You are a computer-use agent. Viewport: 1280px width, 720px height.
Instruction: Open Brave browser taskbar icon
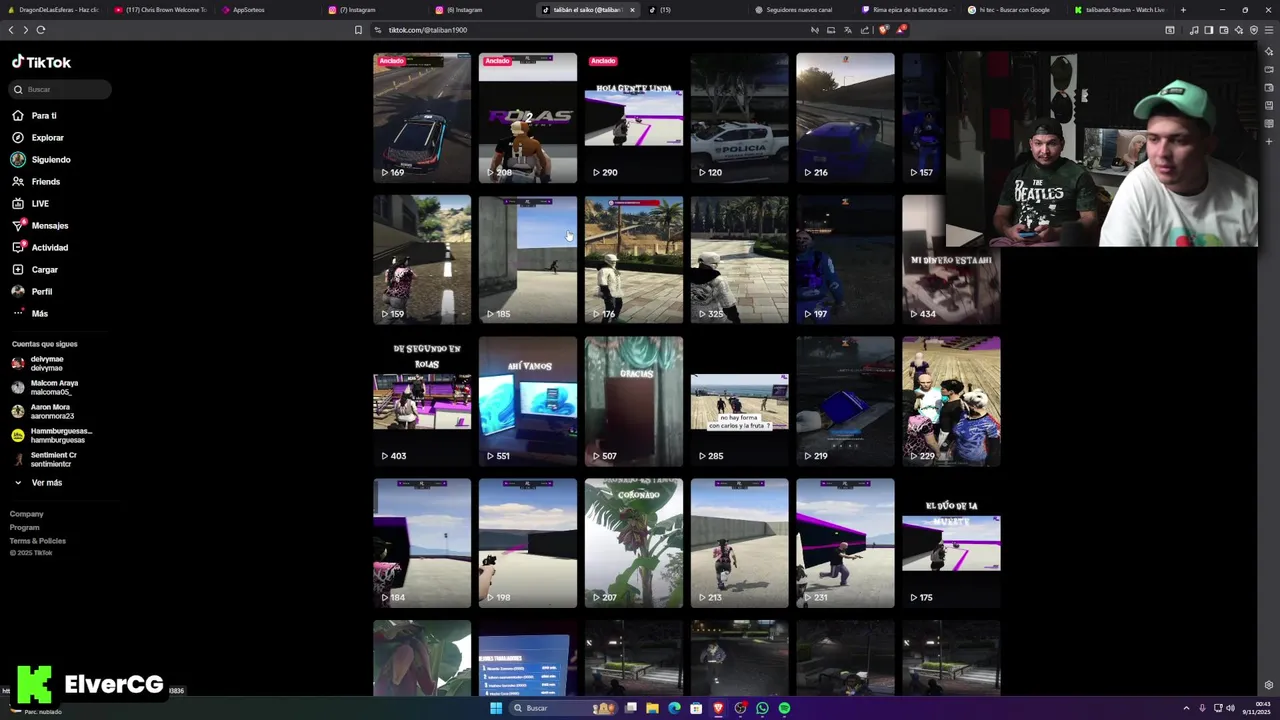718,708
